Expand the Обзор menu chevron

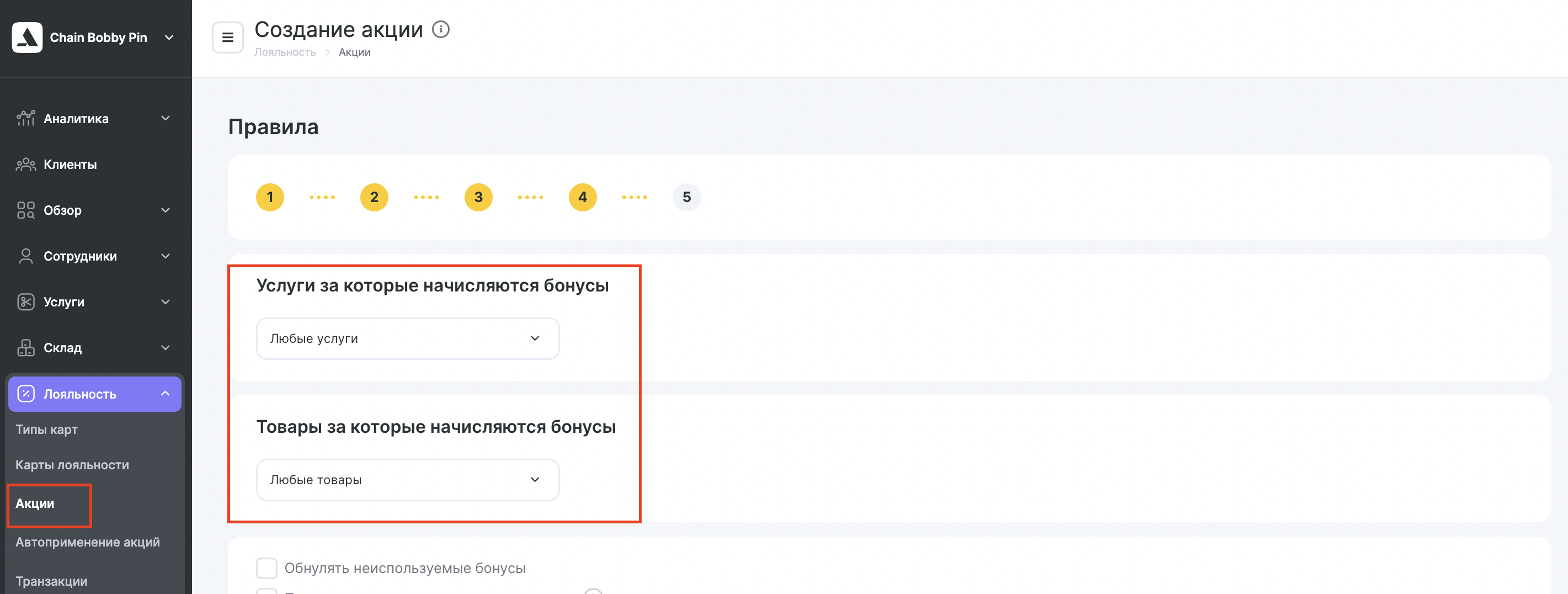166,210
